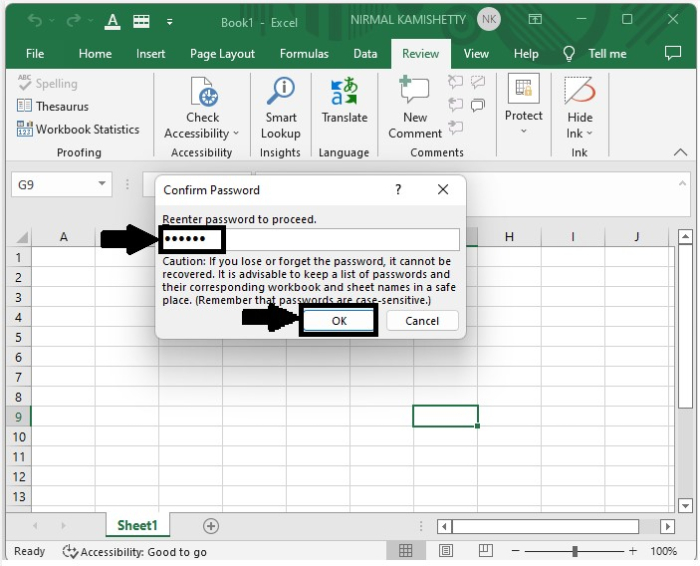Click the Hide Ink icon
The width and height of the screenshot is (700, 566).
[579, 92]
